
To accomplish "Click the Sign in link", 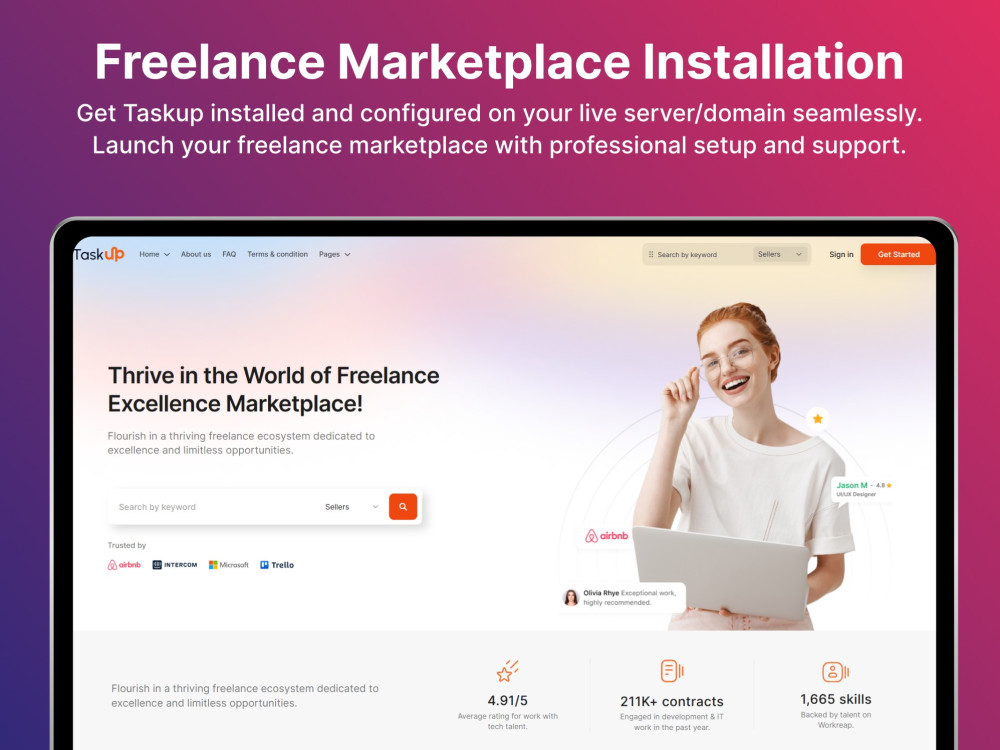I will pyautogui.click(x=841, y=254).
